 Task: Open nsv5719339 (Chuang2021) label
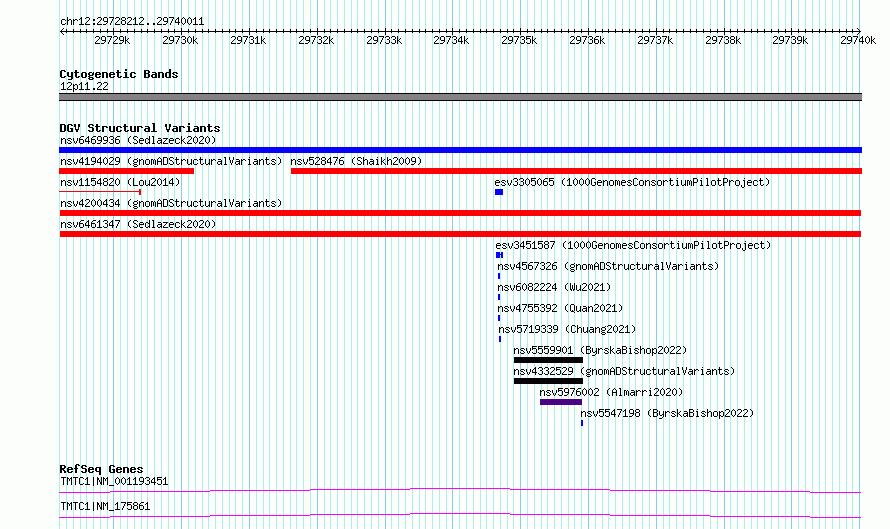567,329
